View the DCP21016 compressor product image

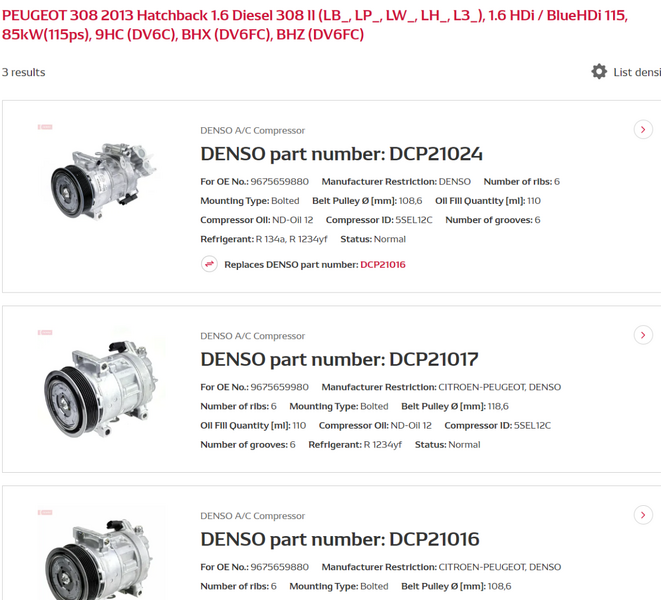(x=99, y=558)
